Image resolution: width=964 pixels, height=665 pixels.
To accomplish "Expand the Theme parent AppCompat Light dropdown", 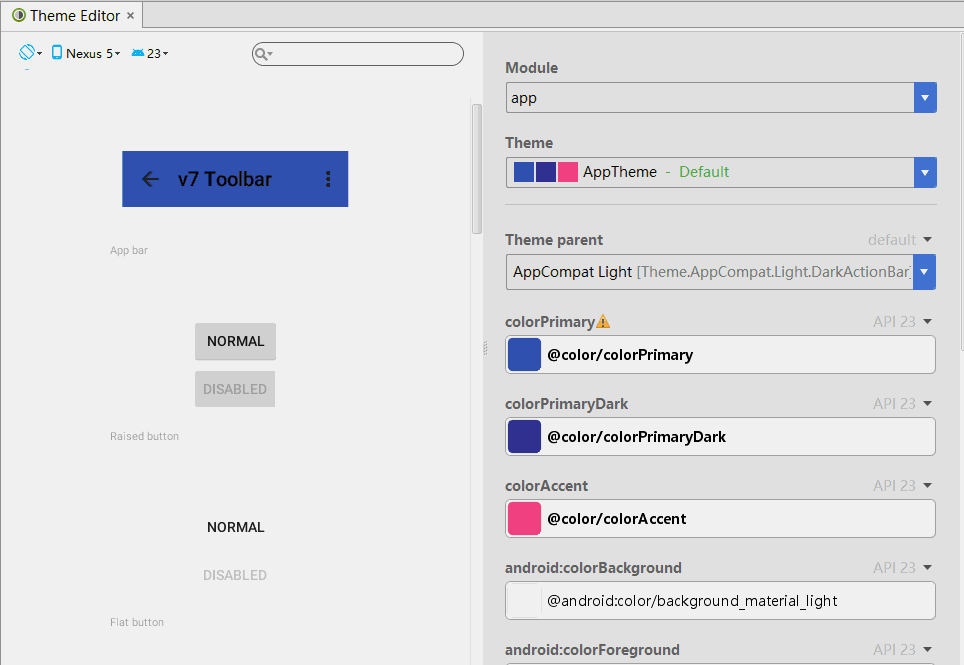I will (925, 272).
